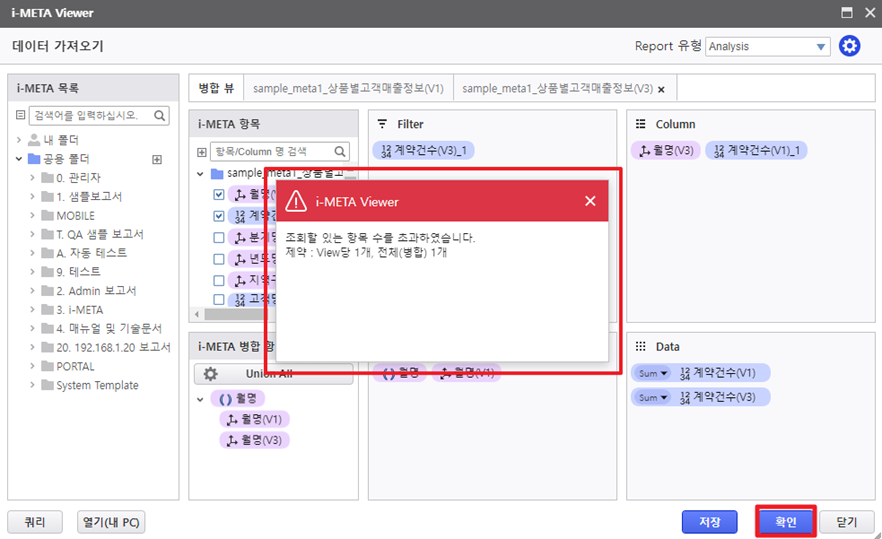Click the magnifier in 항목/Column 명 검색 box
Image resolution: width=882 pixels, height=539 pixels.
pos(340,152)
